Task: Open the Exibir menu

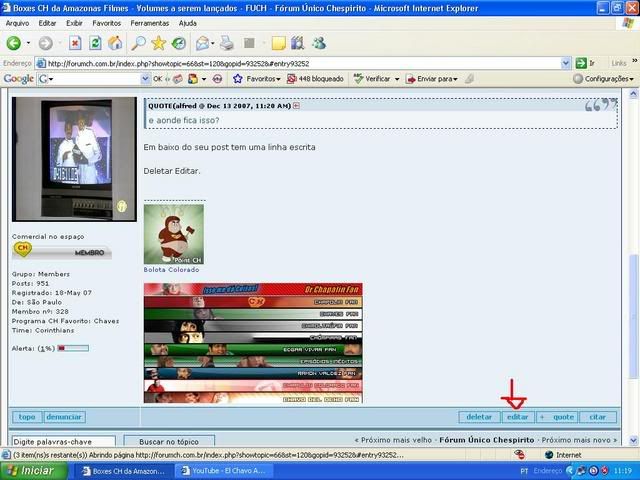Action: coord(74,23)
